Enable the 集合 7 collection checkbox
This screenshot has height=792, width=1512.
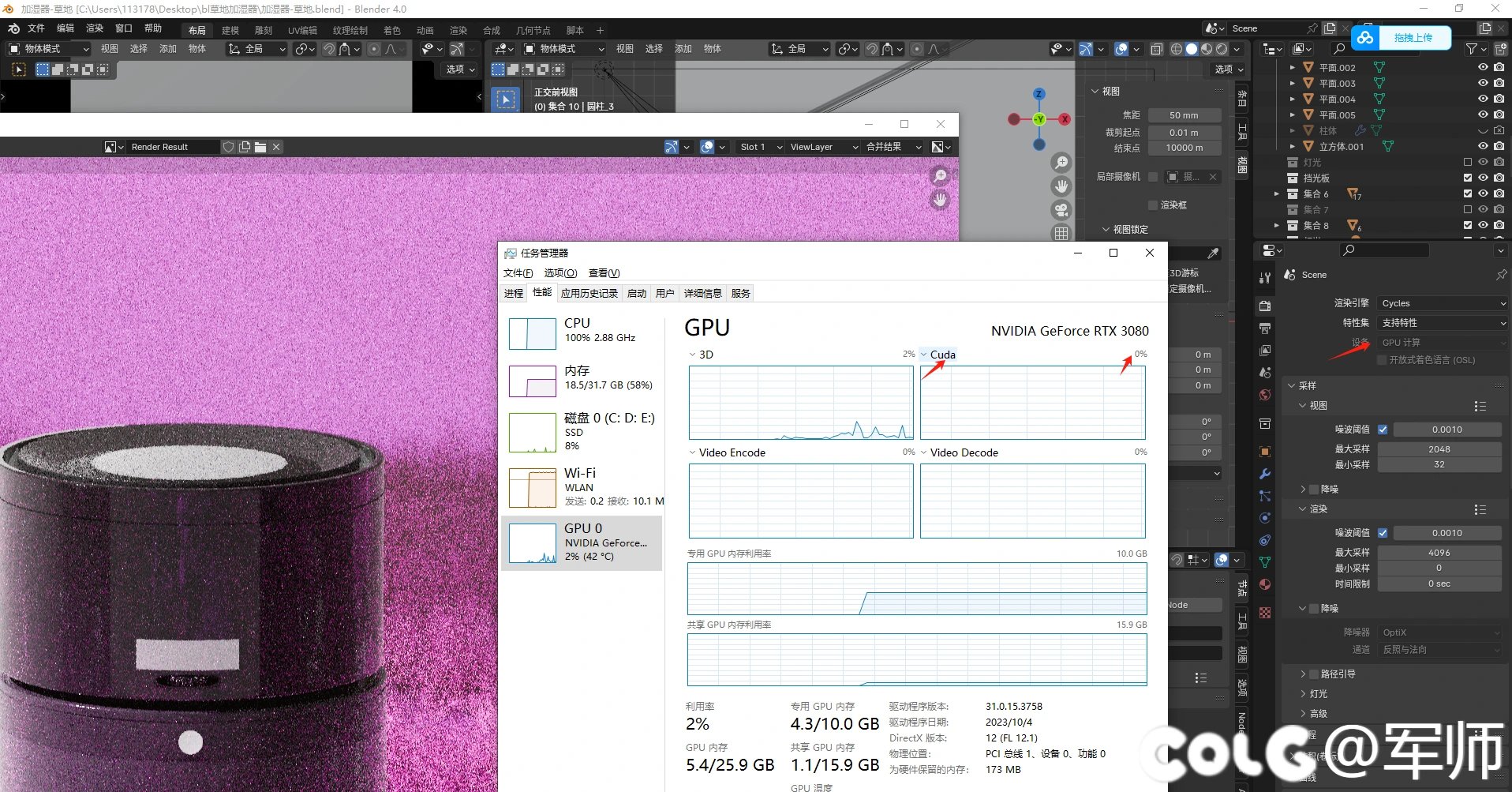pyautogui.click(x=1468, y=209)
